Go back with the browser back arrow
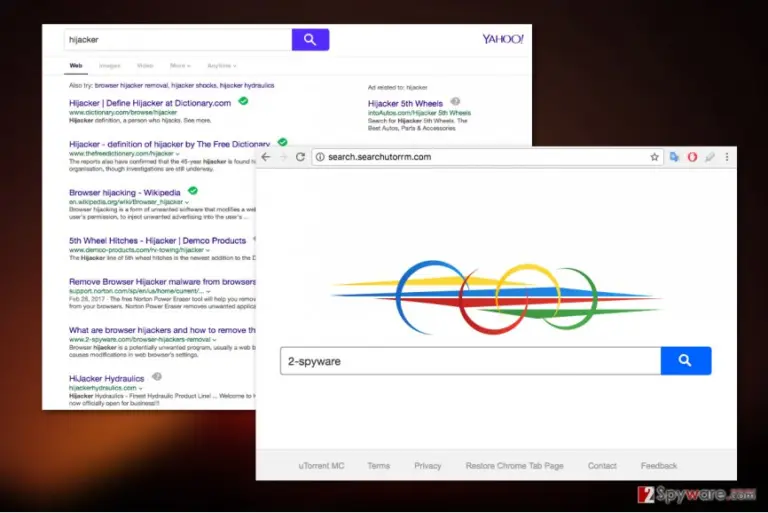This screenshot has width=768, height=513. 265,157
